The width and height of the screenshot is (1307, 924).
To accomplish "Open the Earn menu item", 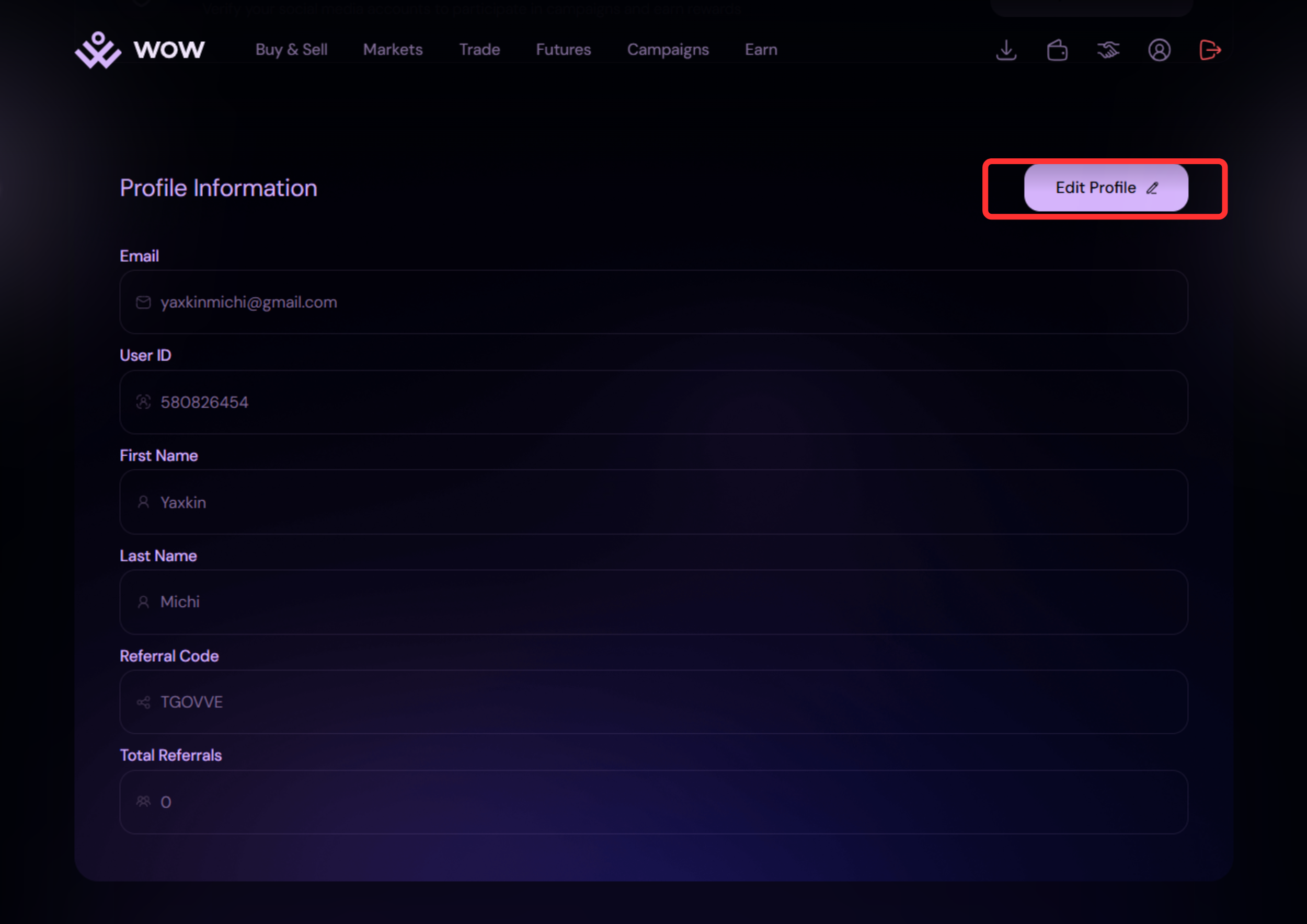I will (x=761, y=50).
